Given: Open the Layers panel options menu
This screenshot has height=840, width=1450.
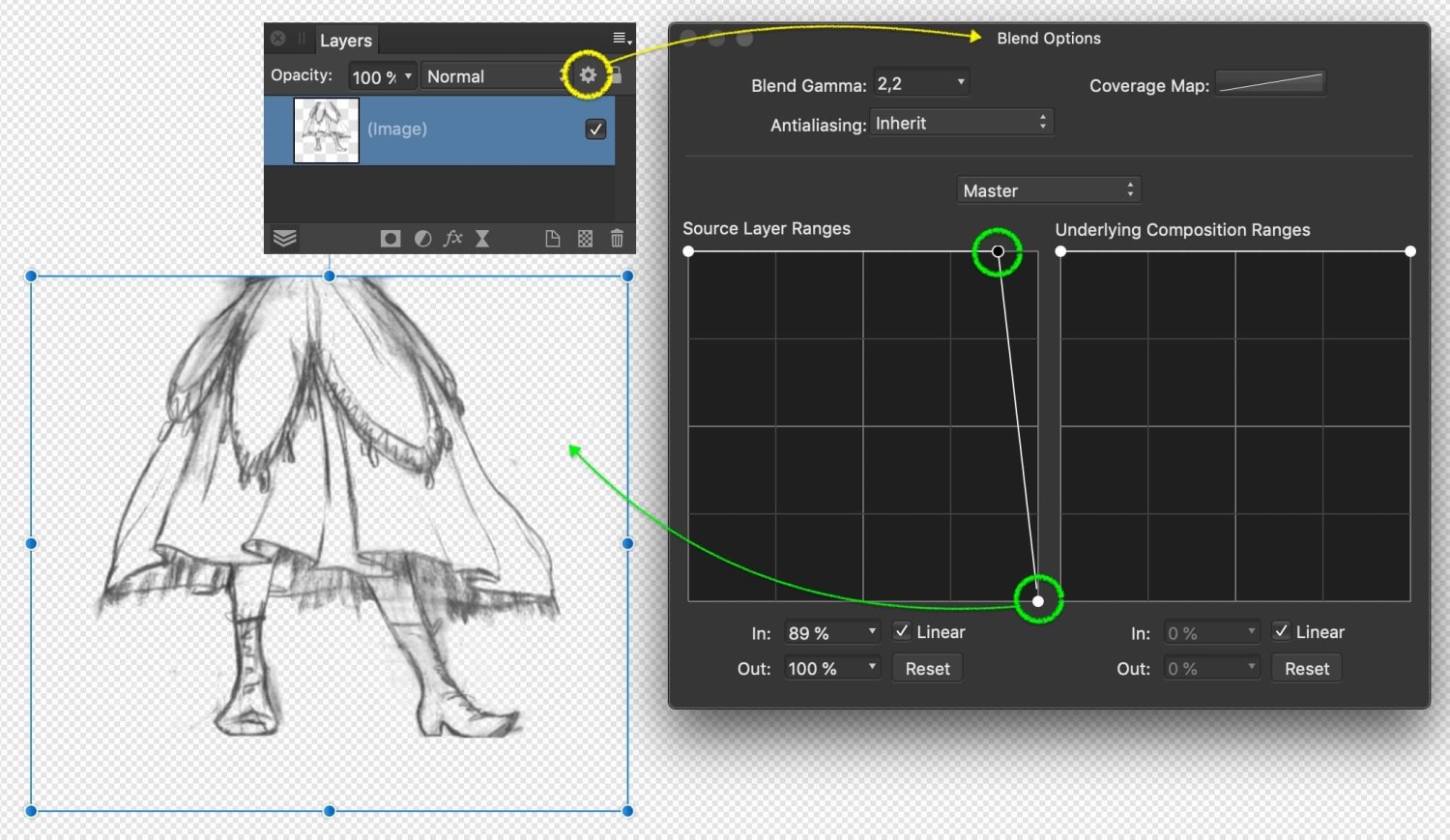Looking at the screenshot, I should (623, 39).
